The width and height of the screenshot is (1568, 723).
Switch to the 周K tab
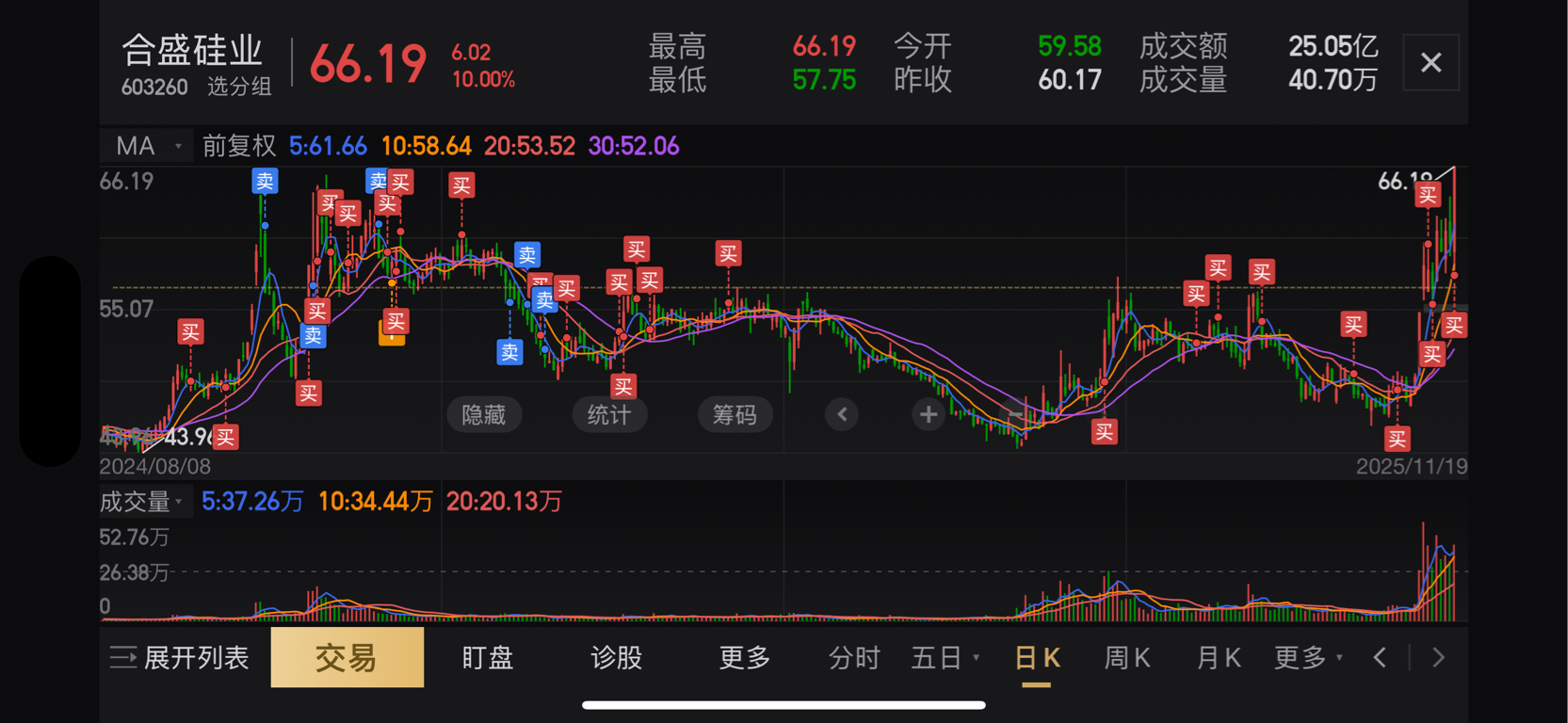coord(1127,657)
